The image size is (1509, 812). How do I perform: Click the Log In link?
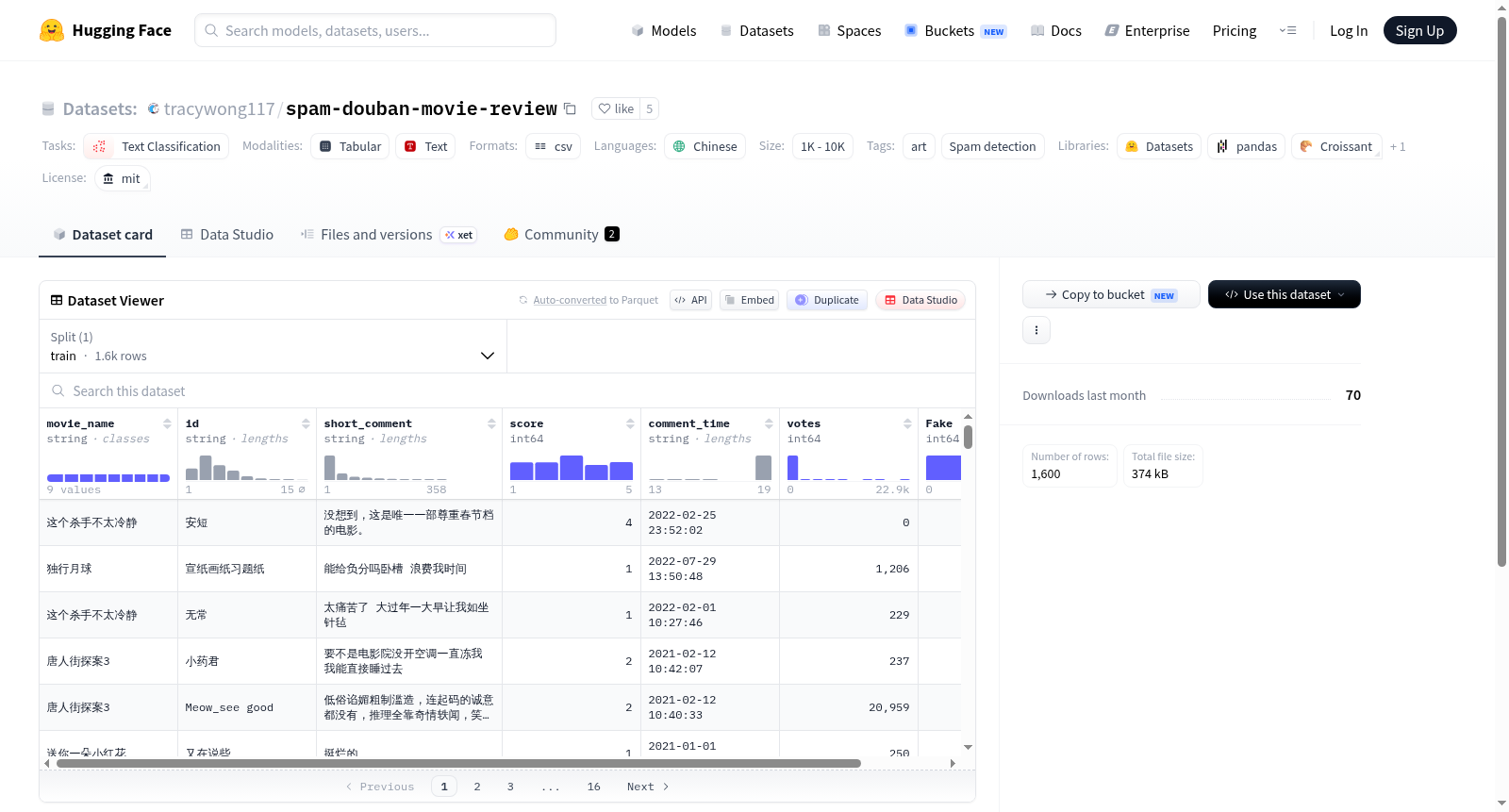[1349, 30]
